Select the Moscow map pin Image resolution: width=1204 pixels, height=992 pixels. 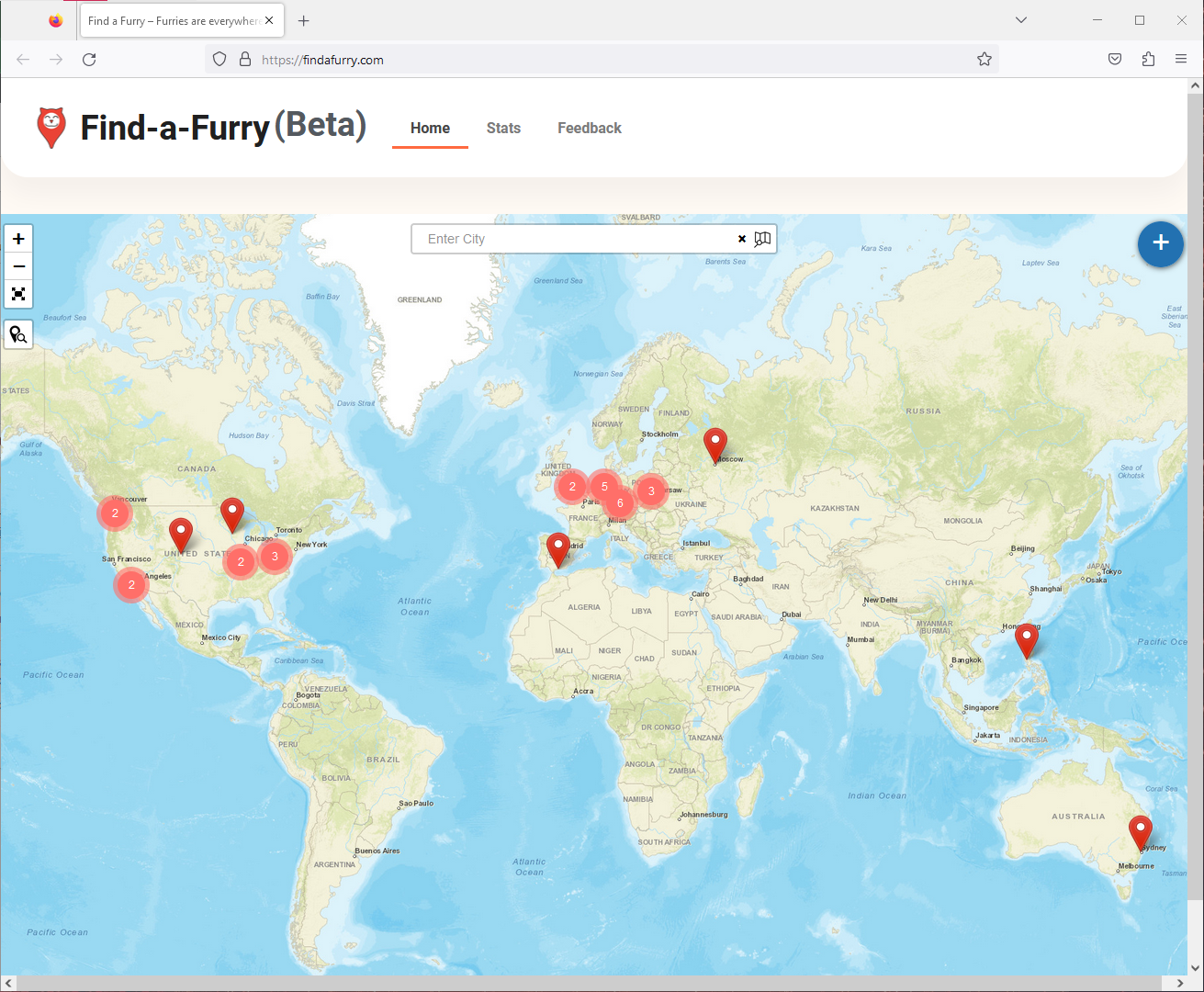pyautogui.click(x=715, y=445)
